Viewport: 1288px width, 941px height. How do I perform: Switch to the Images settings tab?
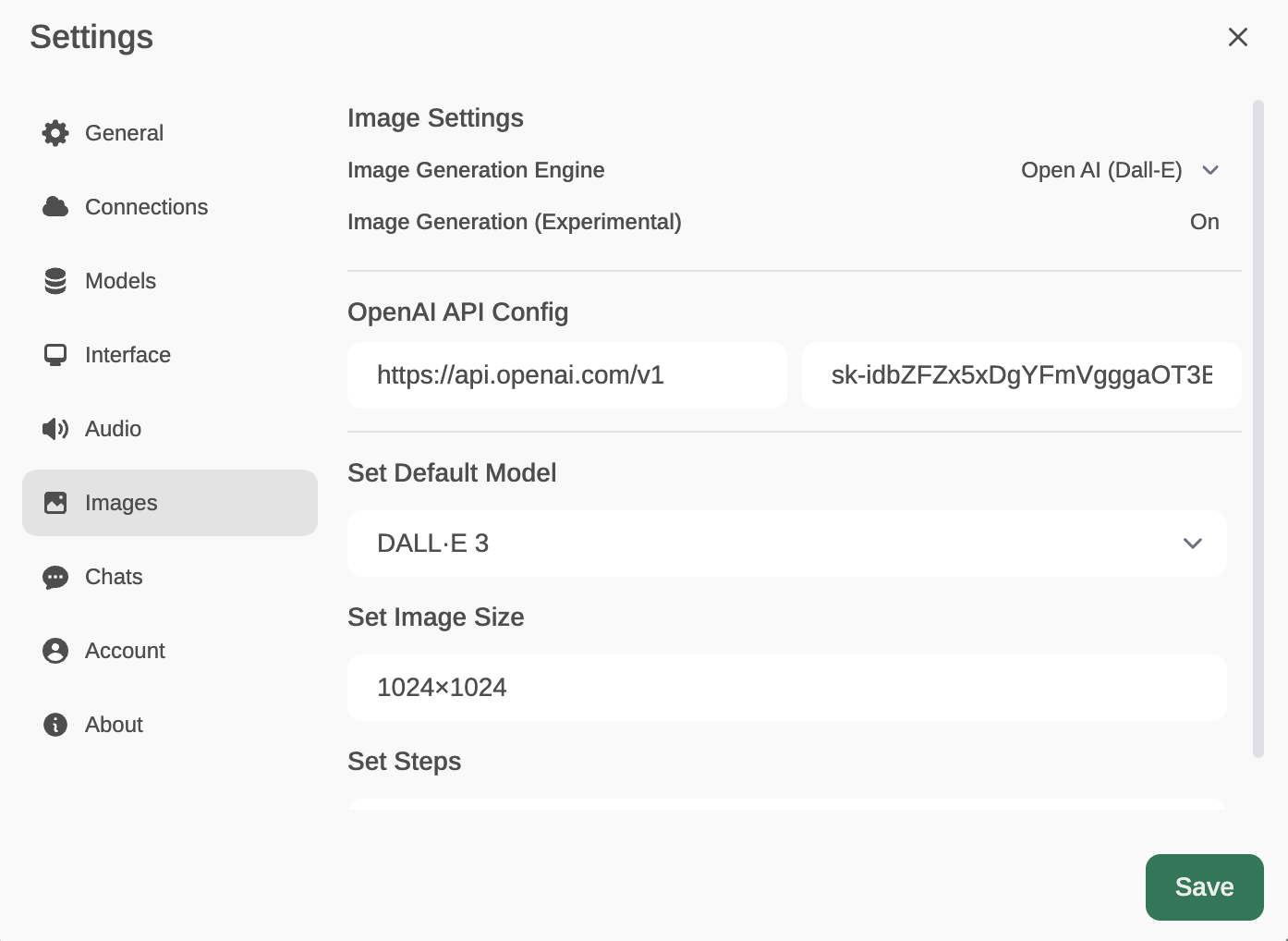coord(170,503)
